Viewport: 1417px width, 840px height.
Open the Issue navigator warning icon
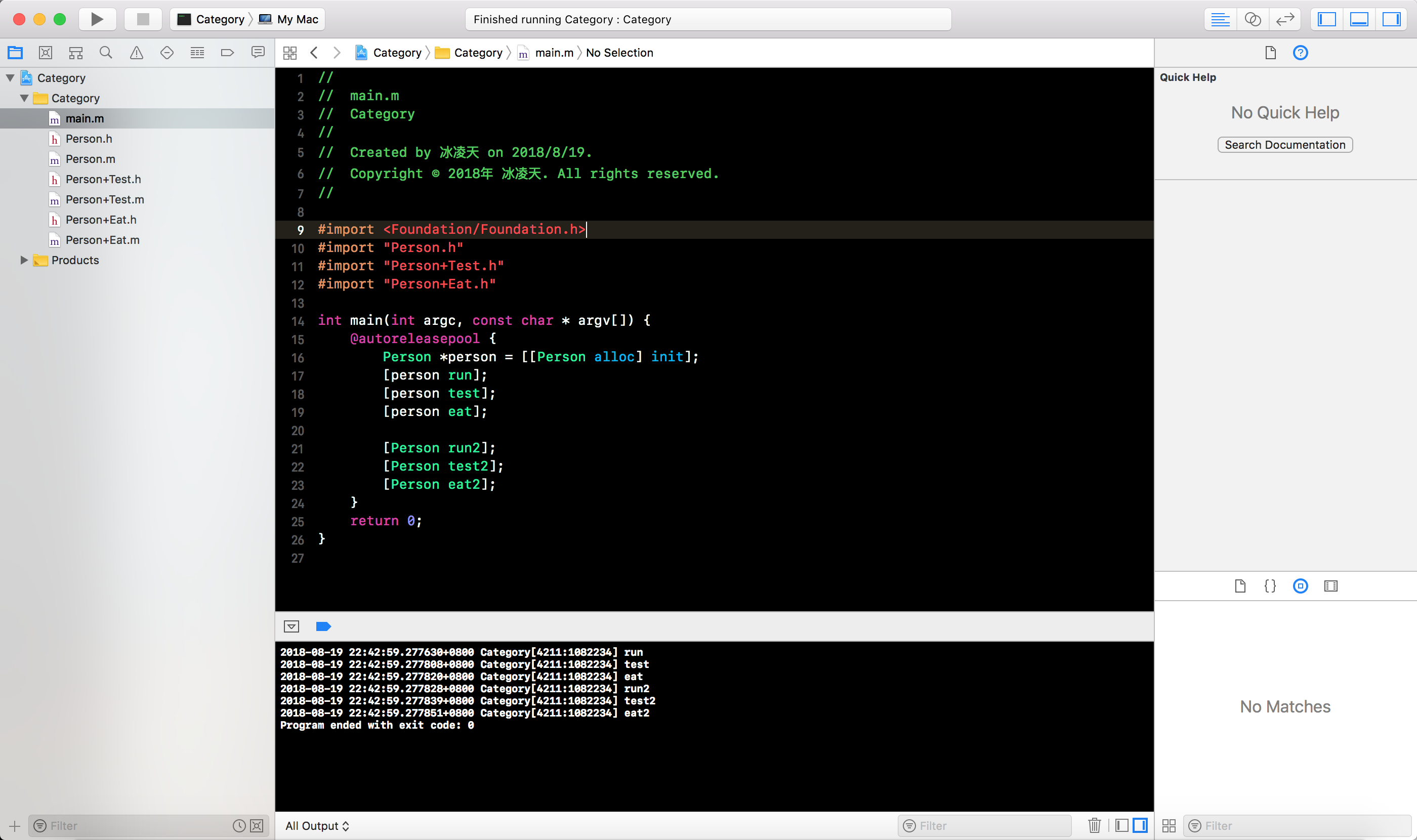pos(137,53)
